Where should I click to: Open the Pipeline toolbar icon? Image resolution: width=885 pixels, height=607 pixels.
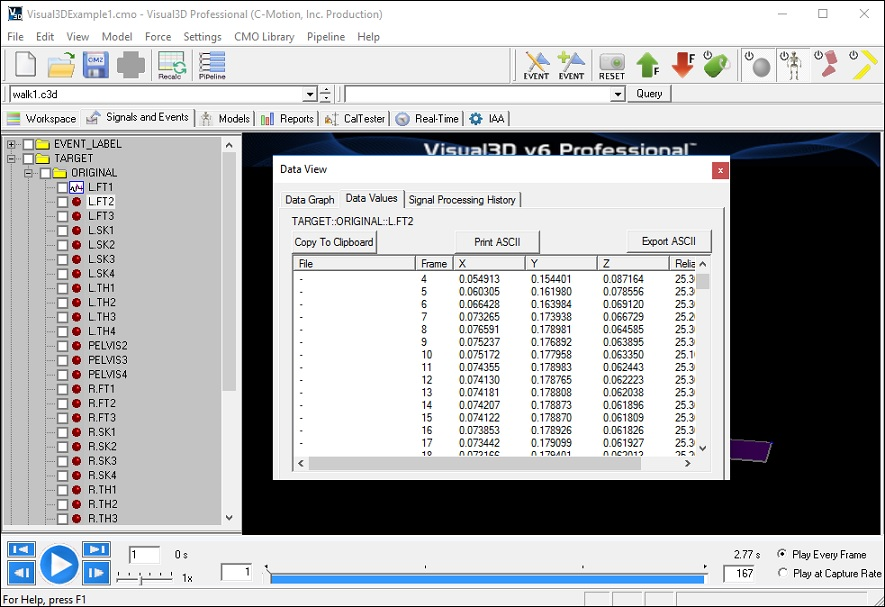point(212,65)
